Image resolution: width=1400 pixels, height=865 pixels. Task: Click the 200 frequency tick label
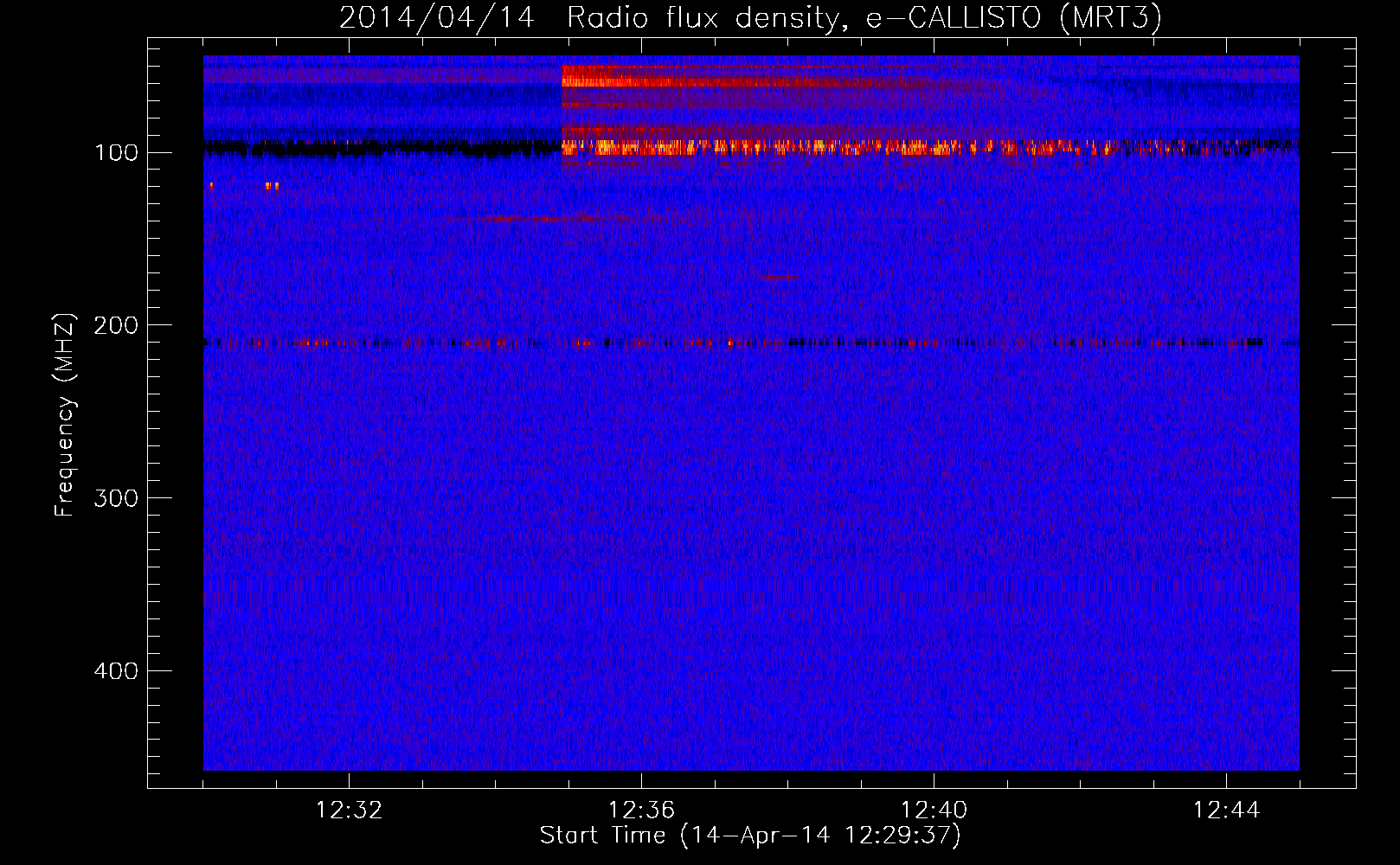pos(116,325)
